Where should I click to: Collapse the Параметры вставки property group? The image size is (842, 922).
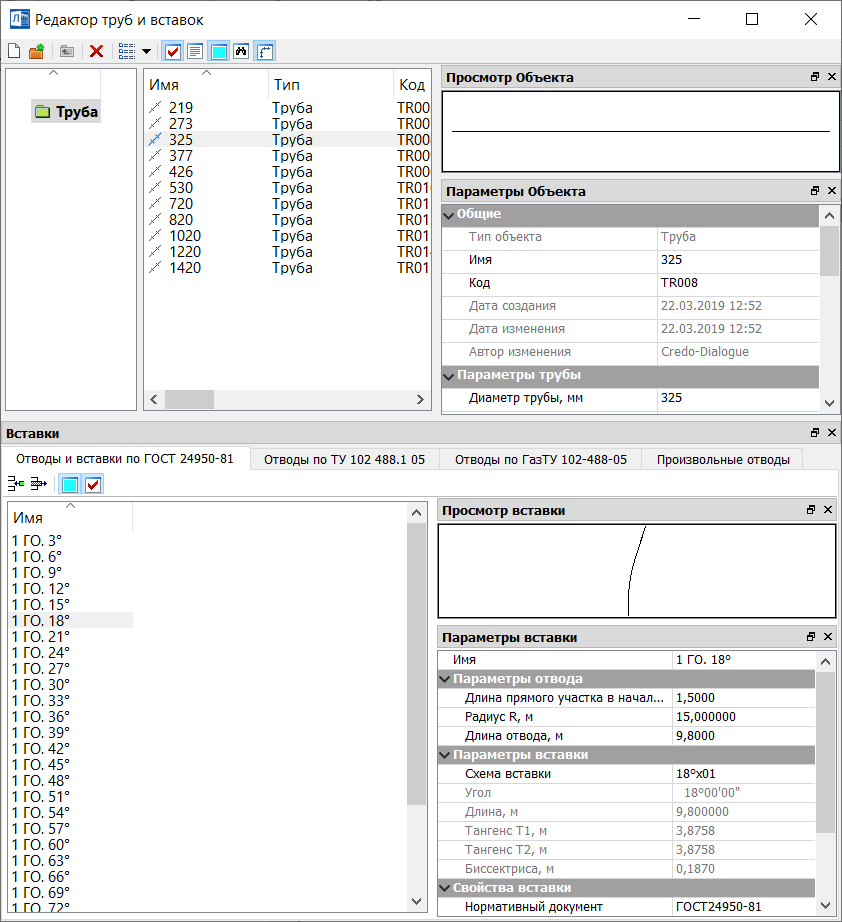(x=445, y=755)
